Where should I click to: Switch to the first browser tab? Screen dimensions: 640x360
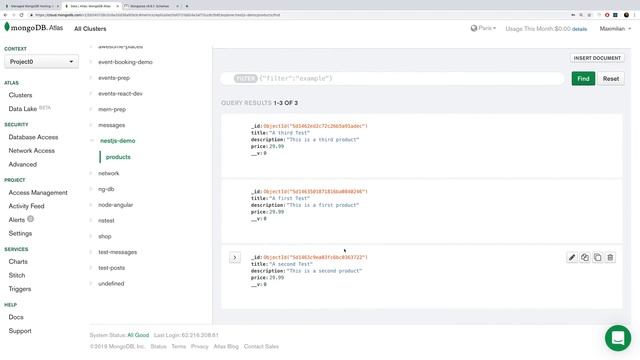(x=31, y=6)
